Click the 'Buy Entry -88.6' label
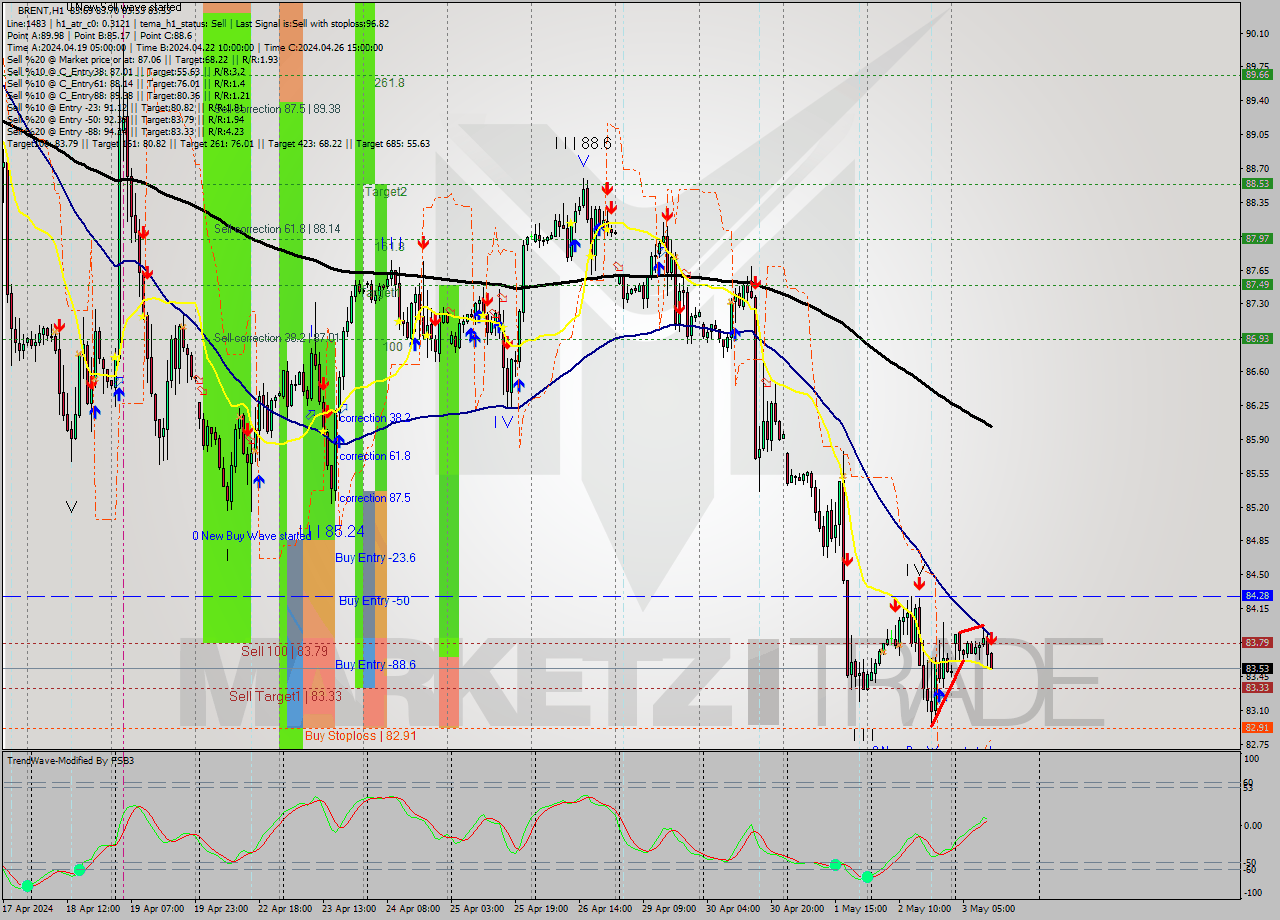 (375, 665)
